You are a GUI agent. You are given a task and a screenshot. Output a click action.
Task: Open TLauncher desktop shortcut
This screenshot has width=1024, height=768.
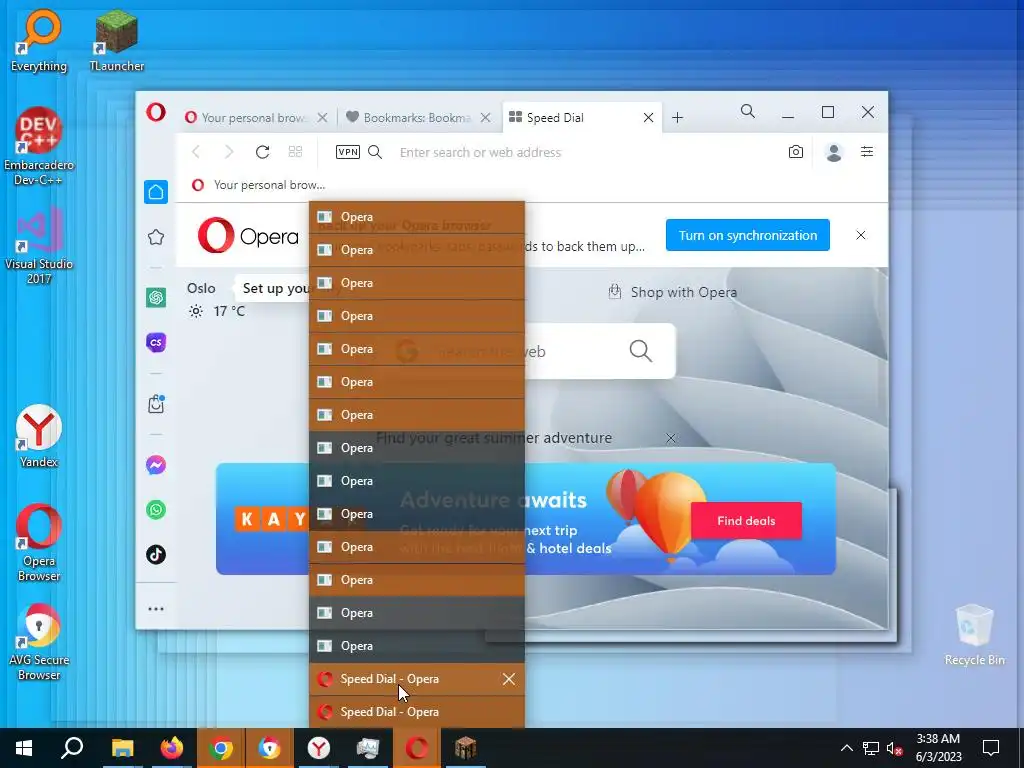tap(117, 41)
